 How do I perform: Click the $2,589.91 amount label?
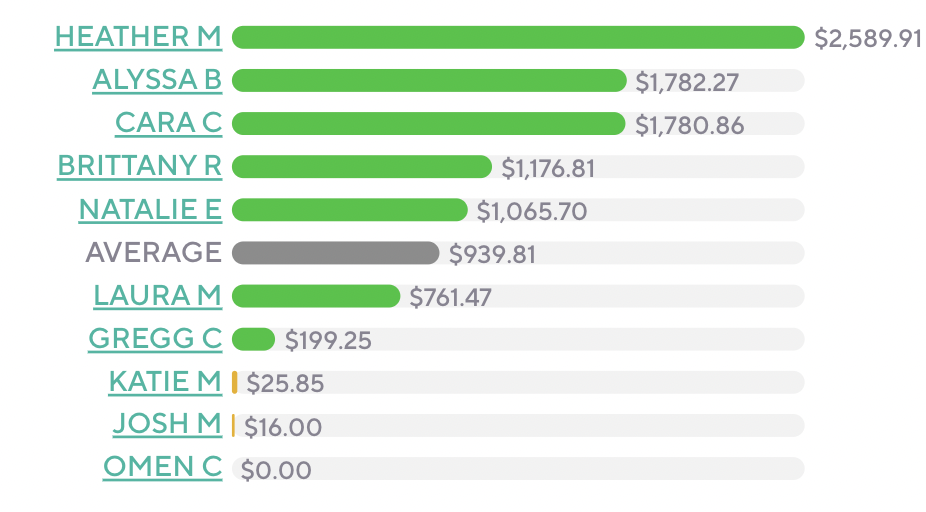click(867, 38)
